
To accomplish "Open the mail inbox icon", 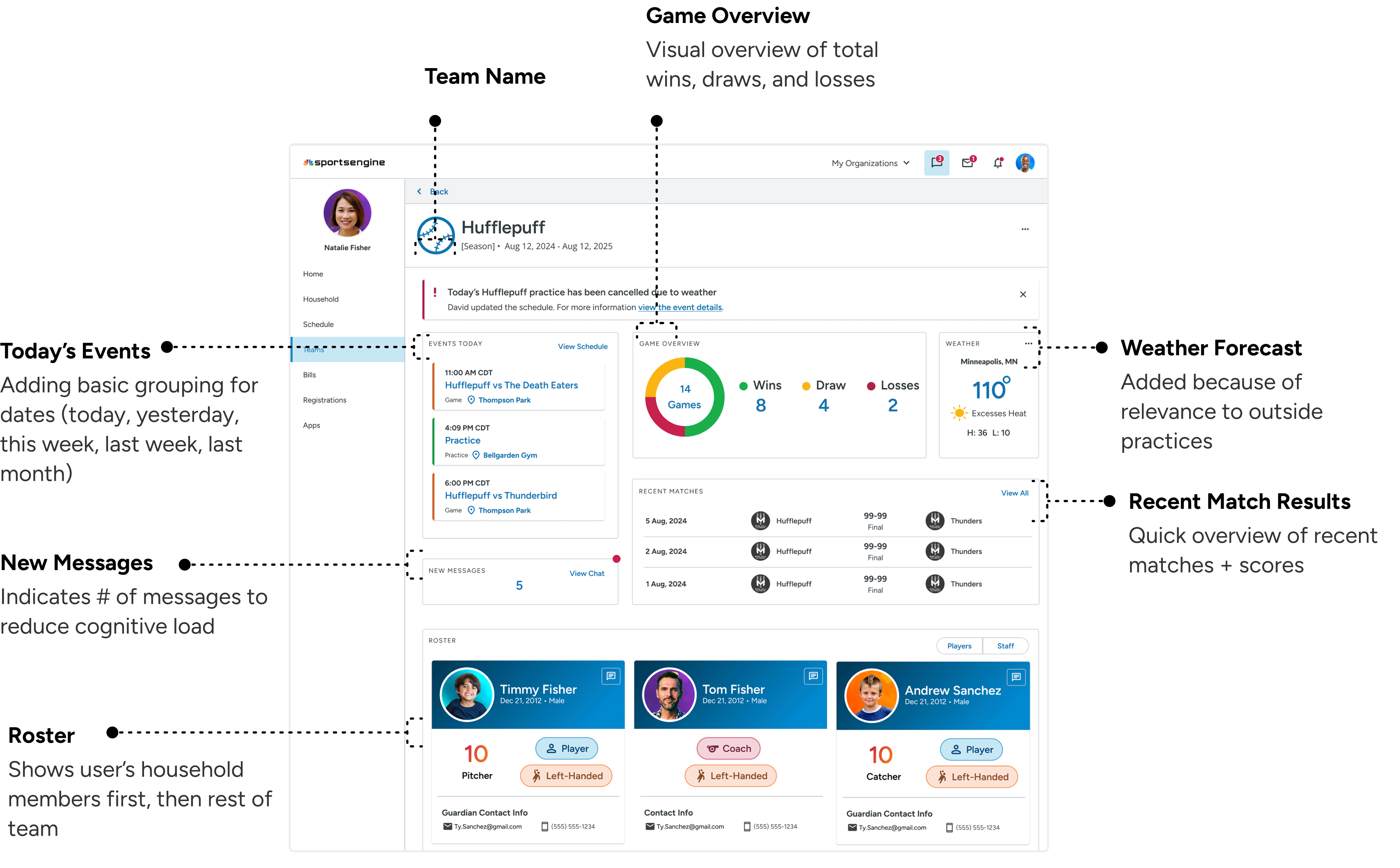I will click(x=968, y=162).
